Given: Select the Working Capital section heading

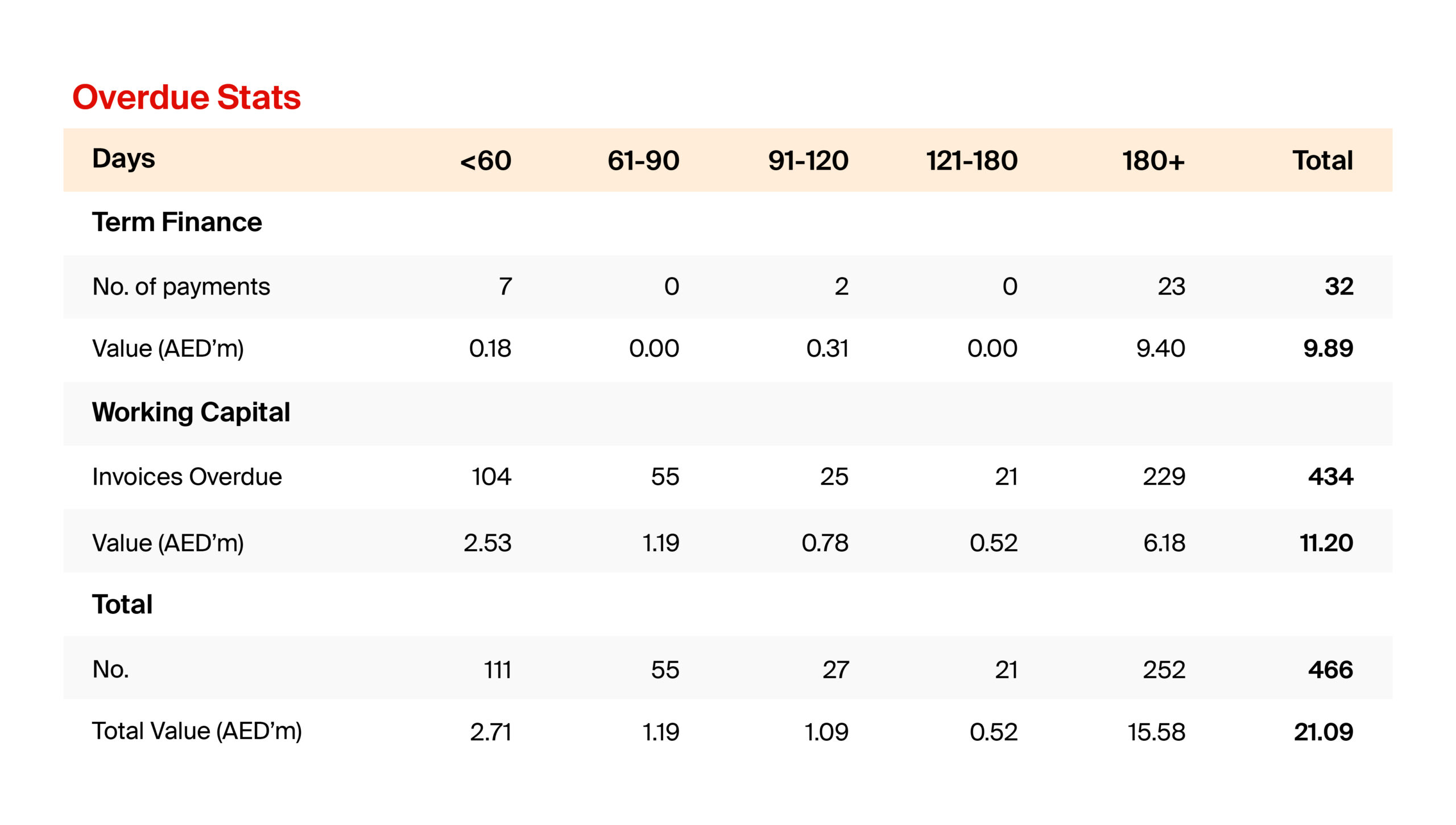Looking at the screenshot, I should pos(191,413).
